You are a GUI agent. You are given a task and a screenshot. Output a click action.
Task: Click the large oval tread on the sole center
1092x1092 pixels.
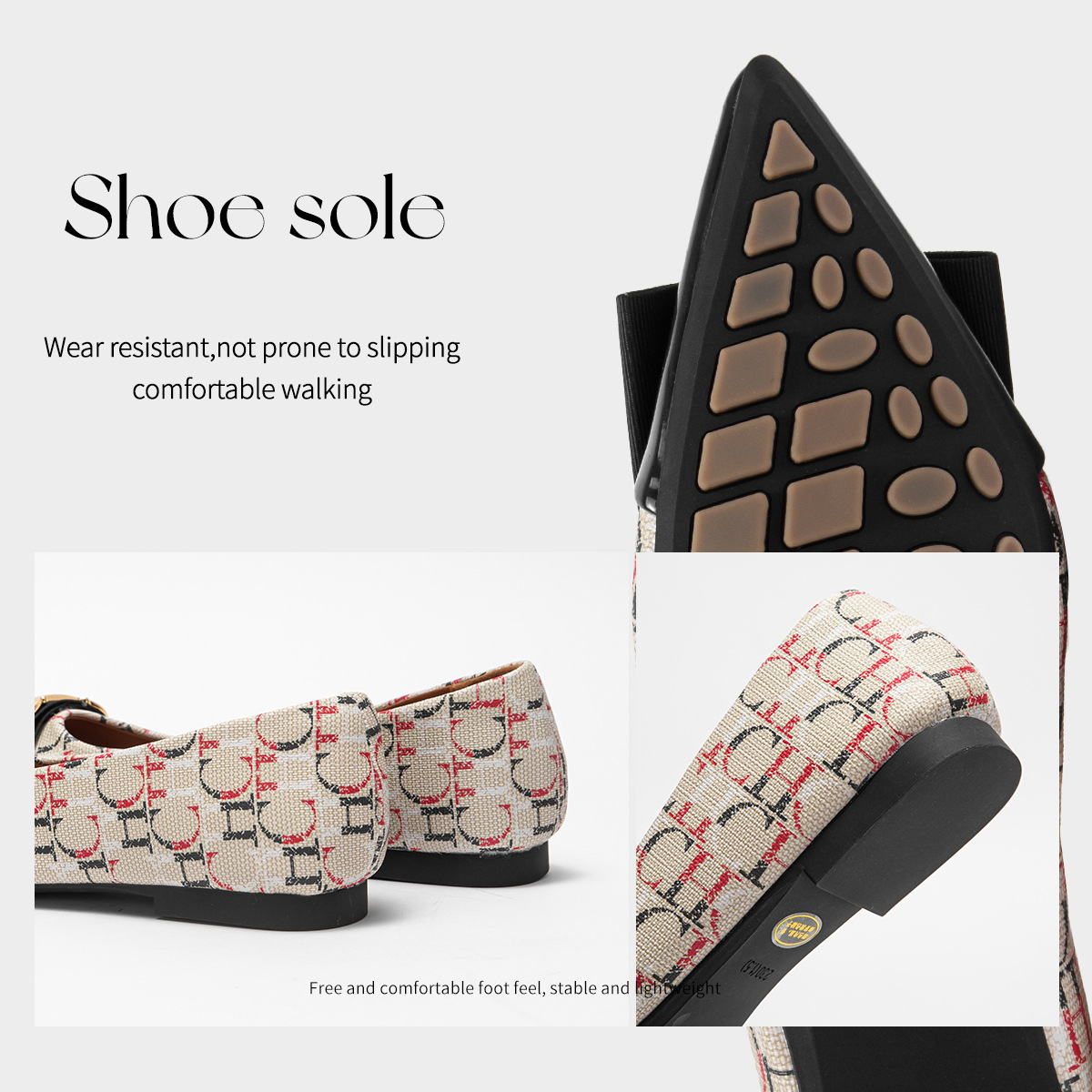[x=843, y=350]
